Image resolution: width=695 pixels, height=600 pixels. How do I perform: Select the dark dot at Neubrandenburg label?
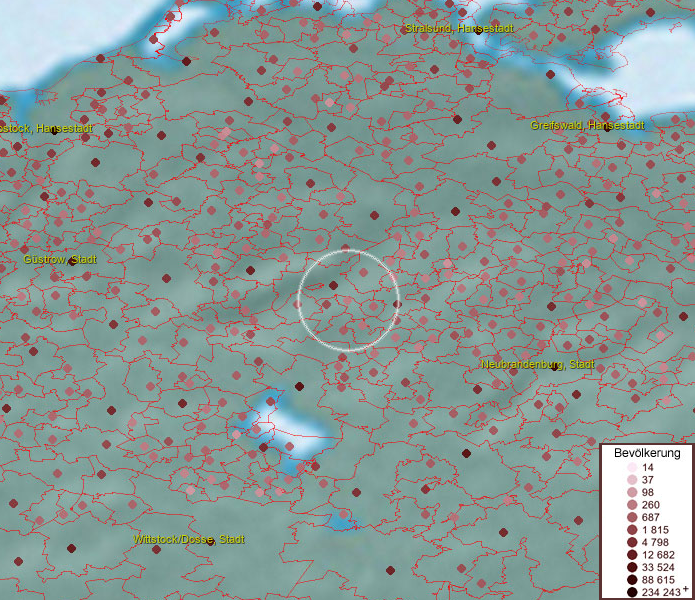pyautogui.click(x=554, y=367)
